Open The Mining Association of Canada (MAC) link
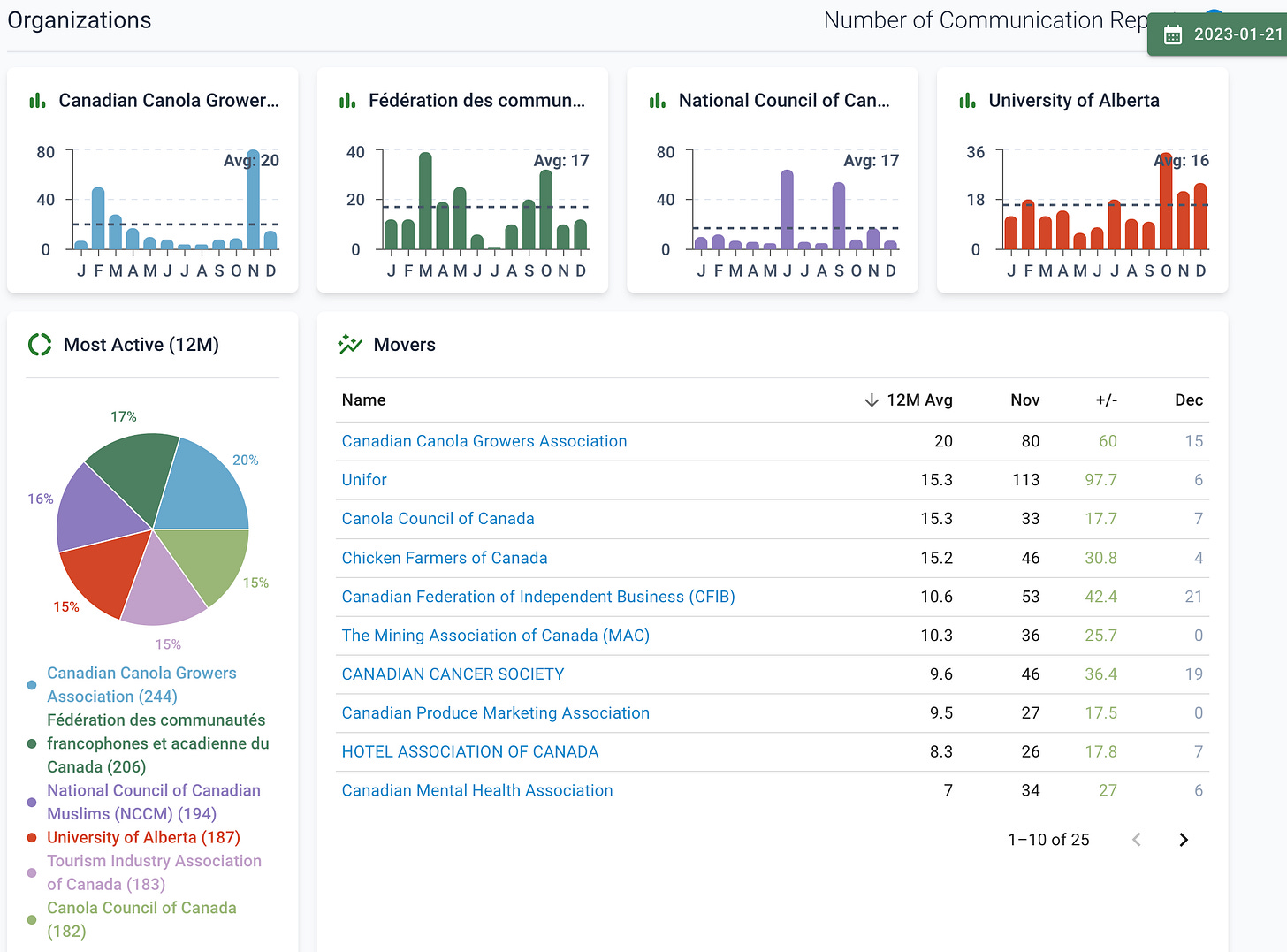This screenshot has height=952, width=1287. pyautogui.click(x=496, y=636)
